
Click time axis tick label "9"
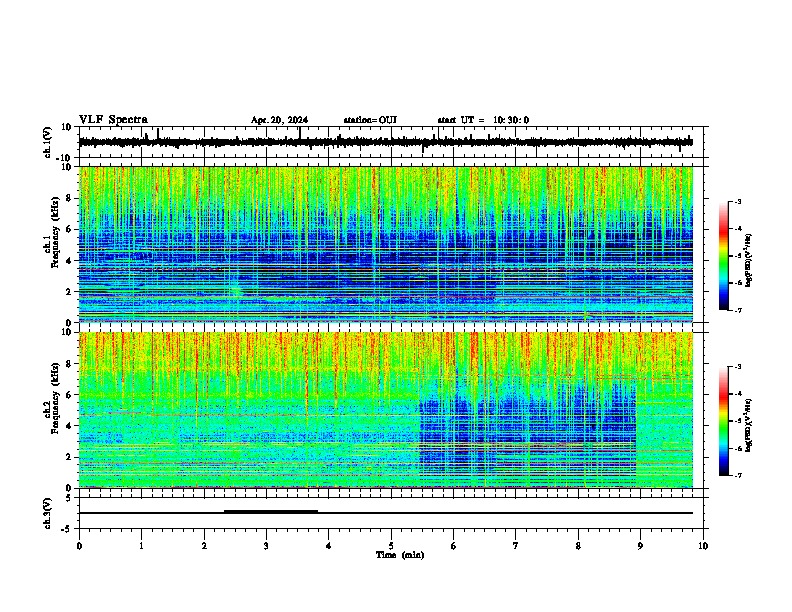tap(640, 546)
